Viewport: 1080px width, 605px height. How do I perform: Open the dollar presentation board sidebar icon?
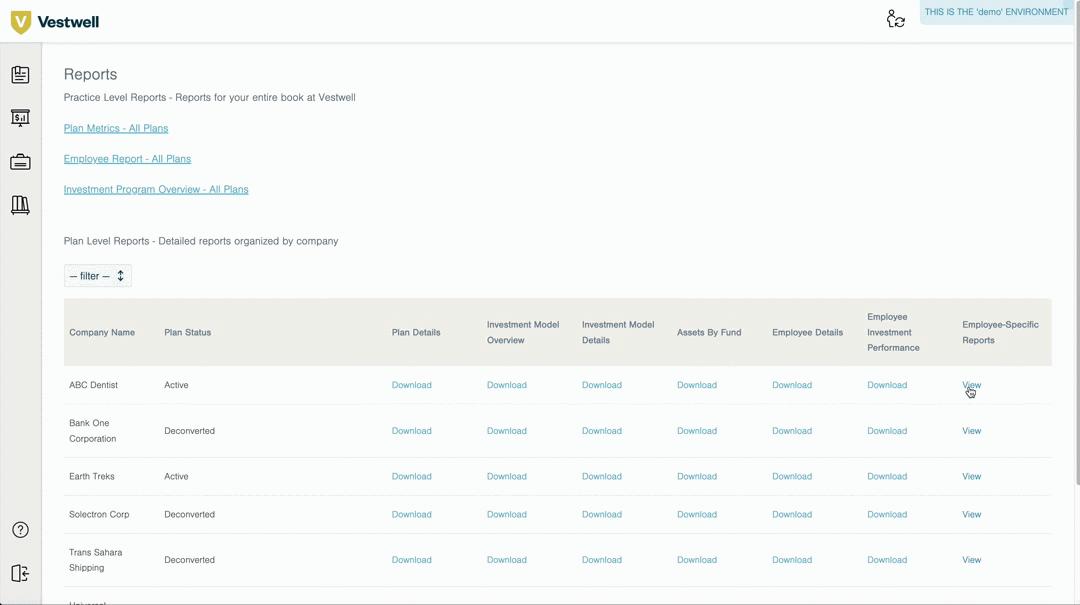click(20, 118)
